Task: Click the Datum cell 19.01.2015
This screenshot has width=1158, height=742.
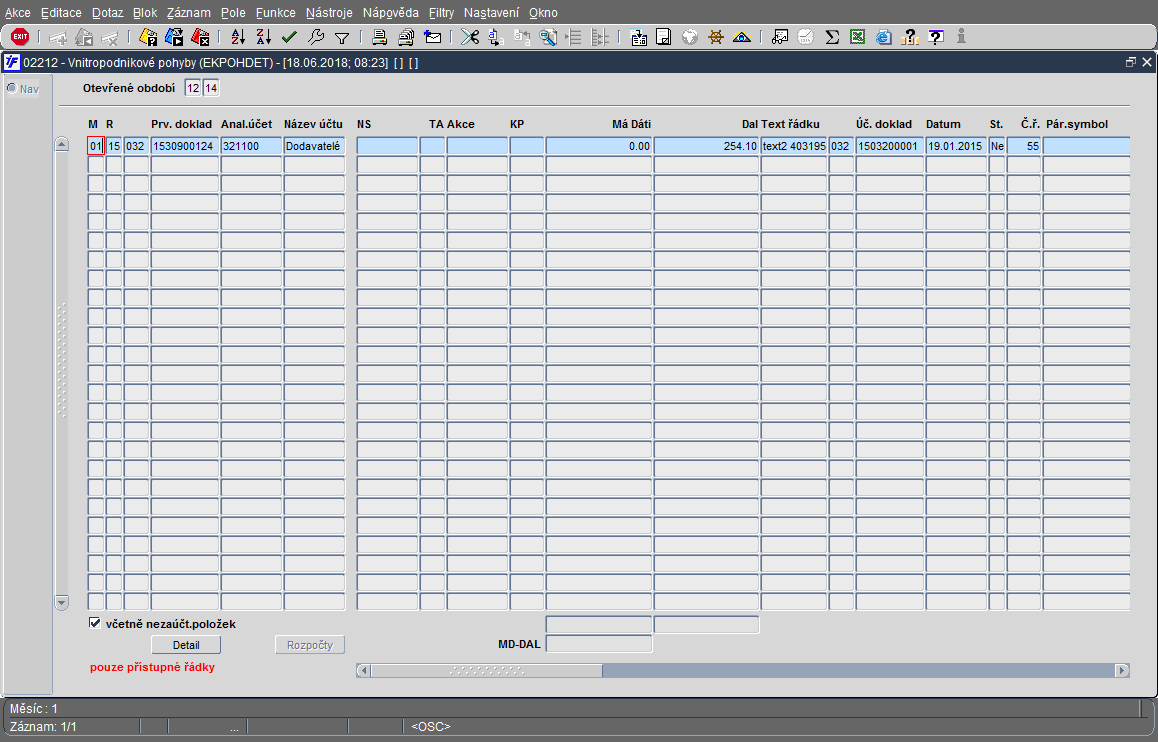Action: click(956, 146)
